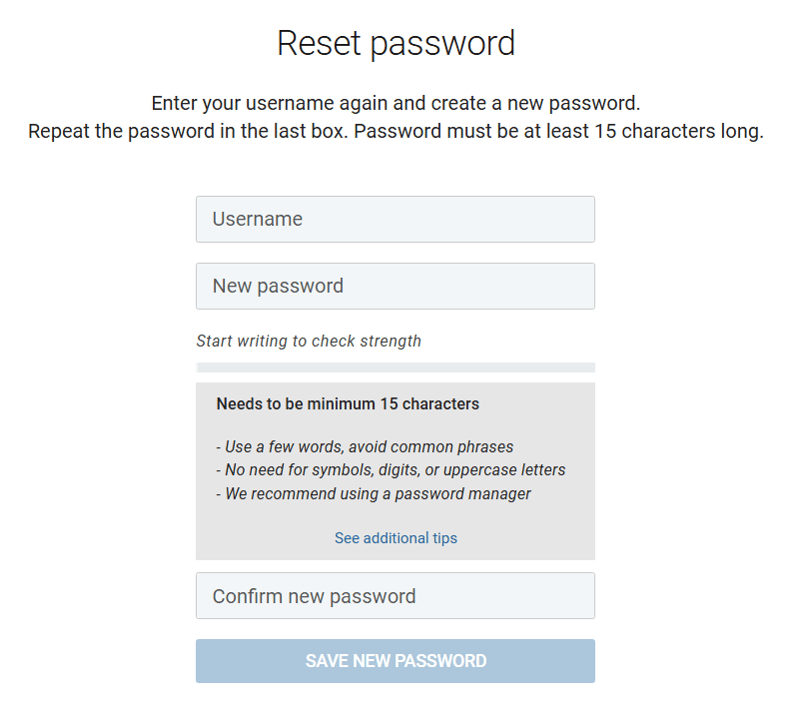Open the See additional tips link

point(395,538)
